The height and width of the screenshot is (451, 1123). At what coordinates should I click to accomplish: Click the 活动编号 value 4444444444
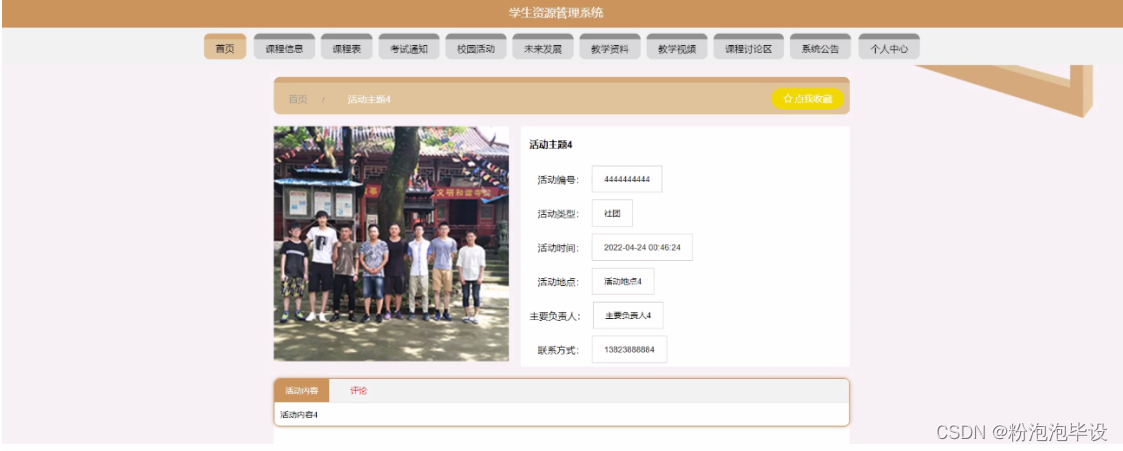pos(627,179)
